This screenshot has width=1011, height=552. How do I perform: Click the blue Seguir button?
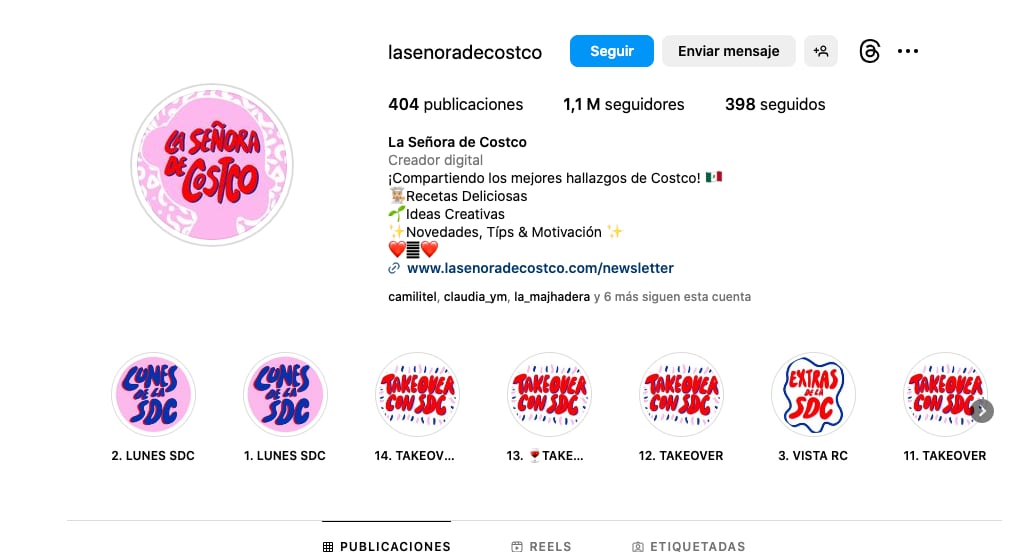612,51
